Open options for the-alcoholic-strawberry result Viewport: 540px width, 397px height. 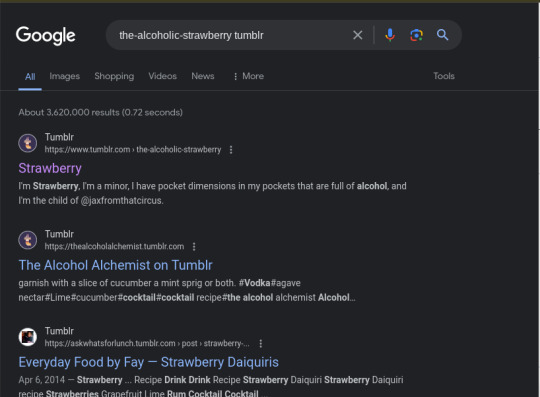[x=231, y=150]
